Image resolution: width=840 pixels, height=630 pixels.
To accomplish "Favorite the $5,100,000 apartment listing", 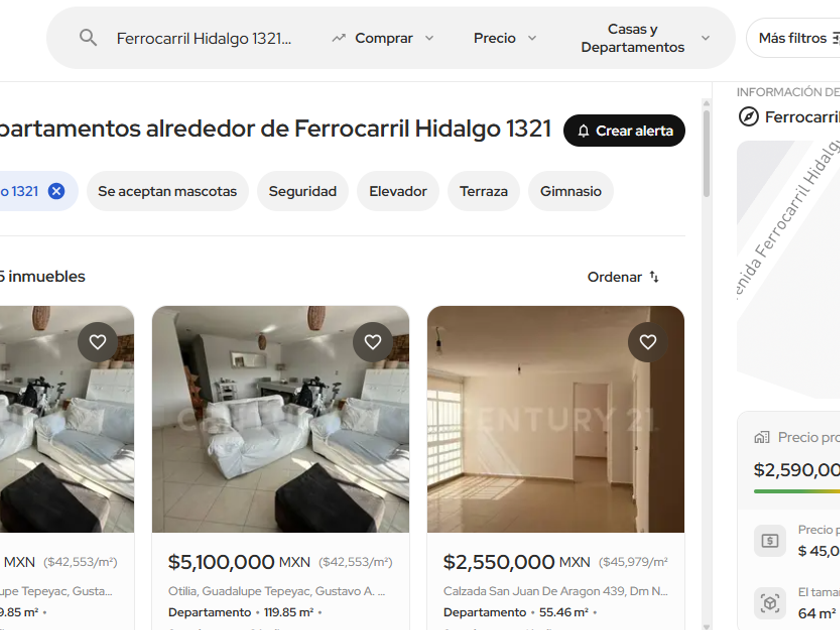I will tap(373, 342).
